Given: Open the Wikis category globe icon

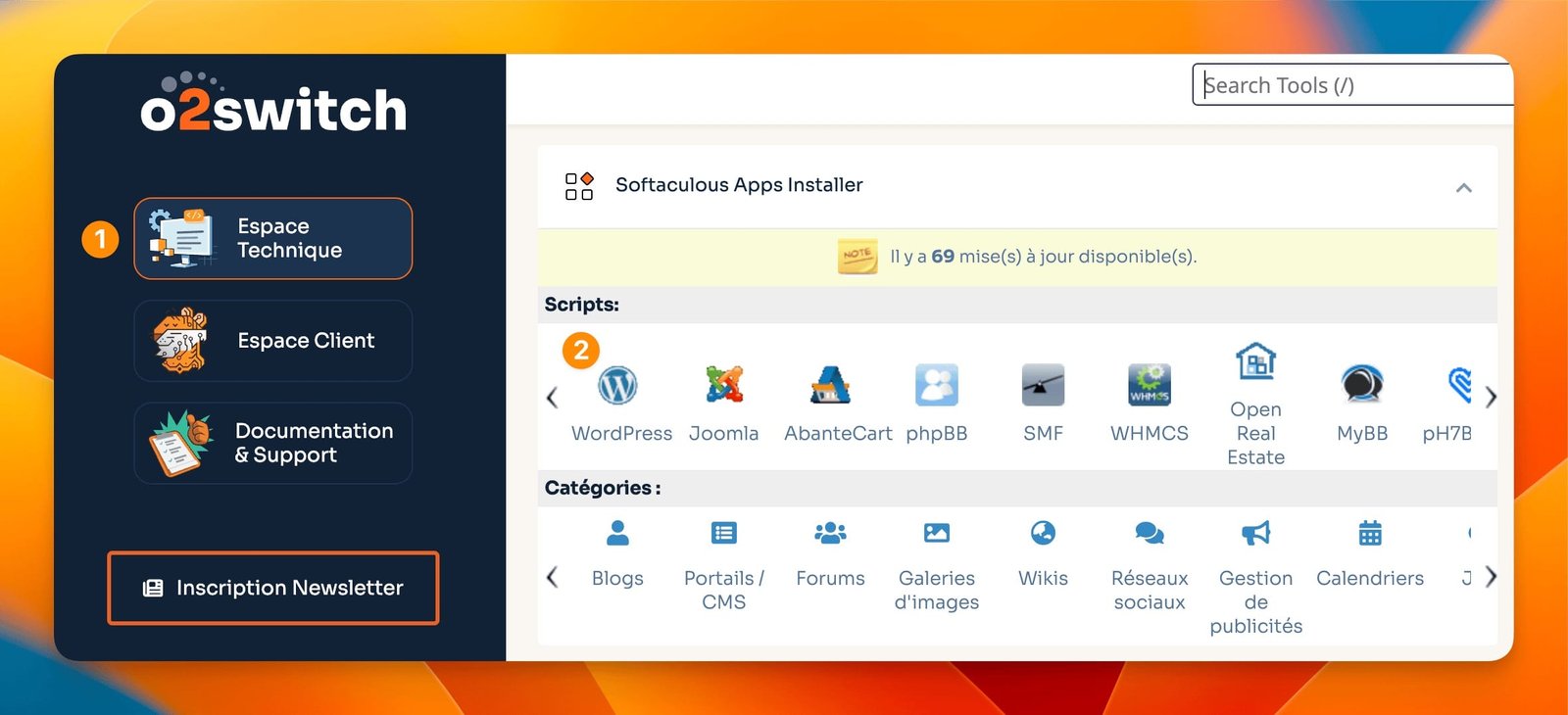Looking at the screenshot, I should click(x=1043, y=533).
